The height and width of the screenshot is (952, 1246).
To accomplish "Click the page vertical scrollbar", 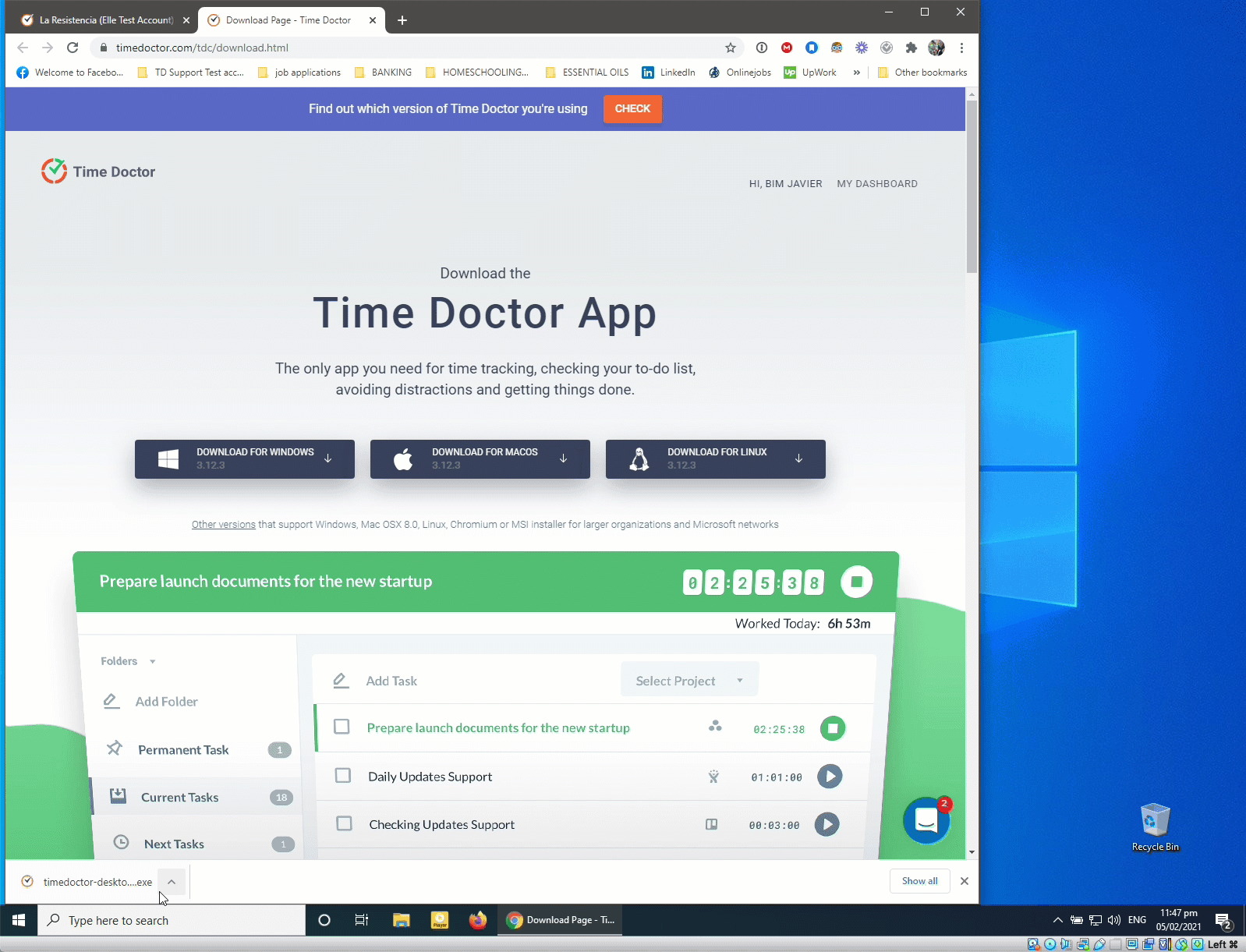I will tap(972, 187).
